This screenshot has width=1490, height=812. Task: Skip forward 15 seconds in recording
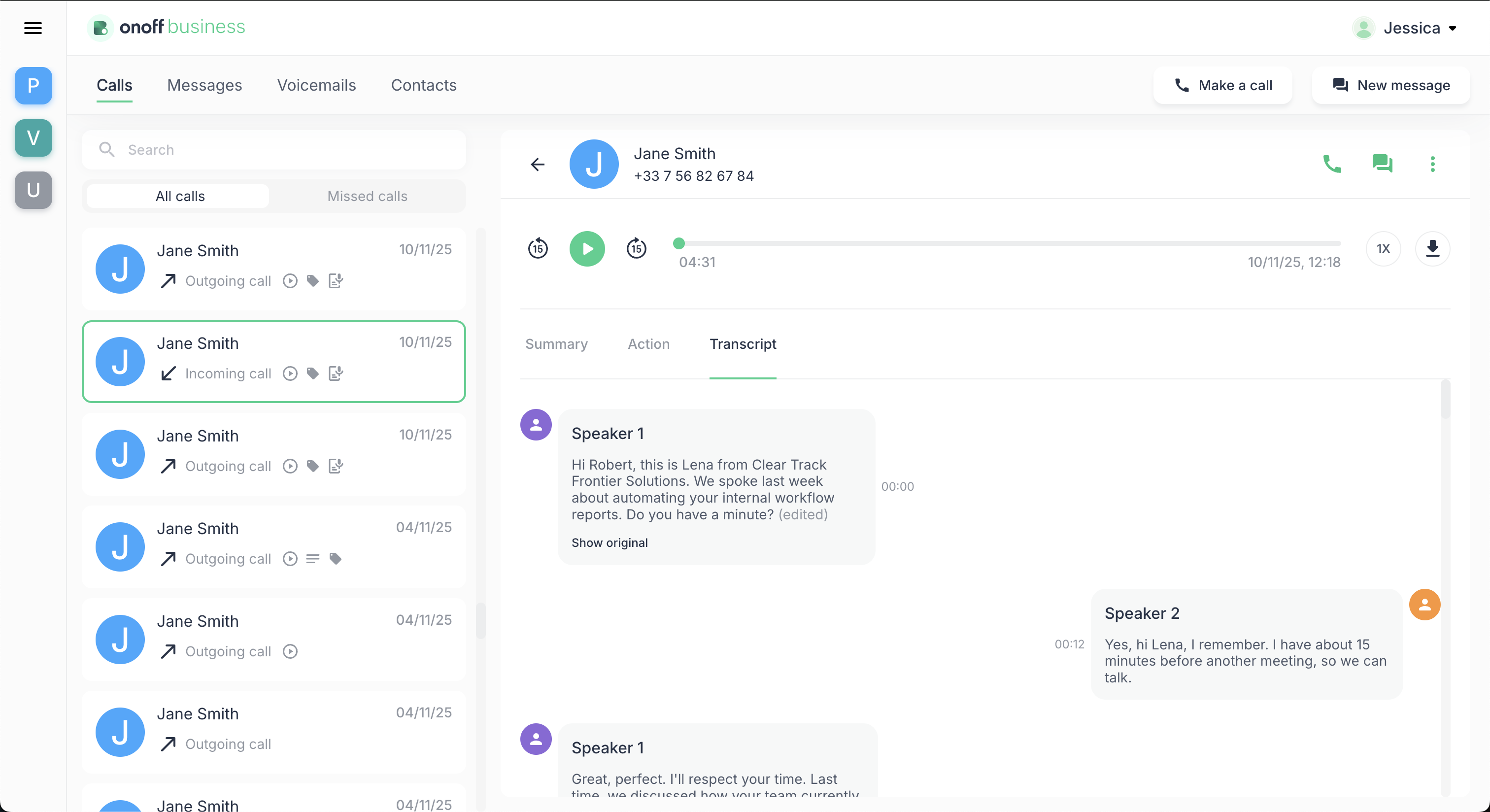tap(637, 249)
